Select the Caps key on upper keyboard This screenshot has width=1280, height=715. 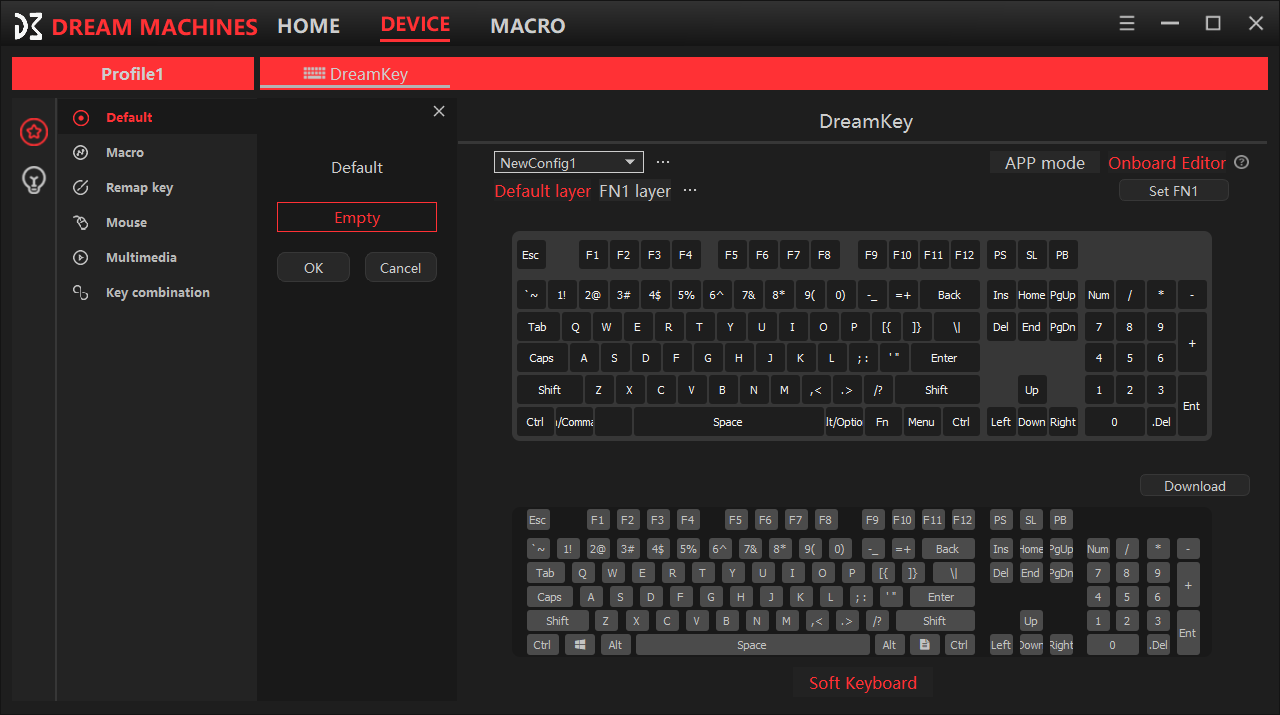pos(542,358)
